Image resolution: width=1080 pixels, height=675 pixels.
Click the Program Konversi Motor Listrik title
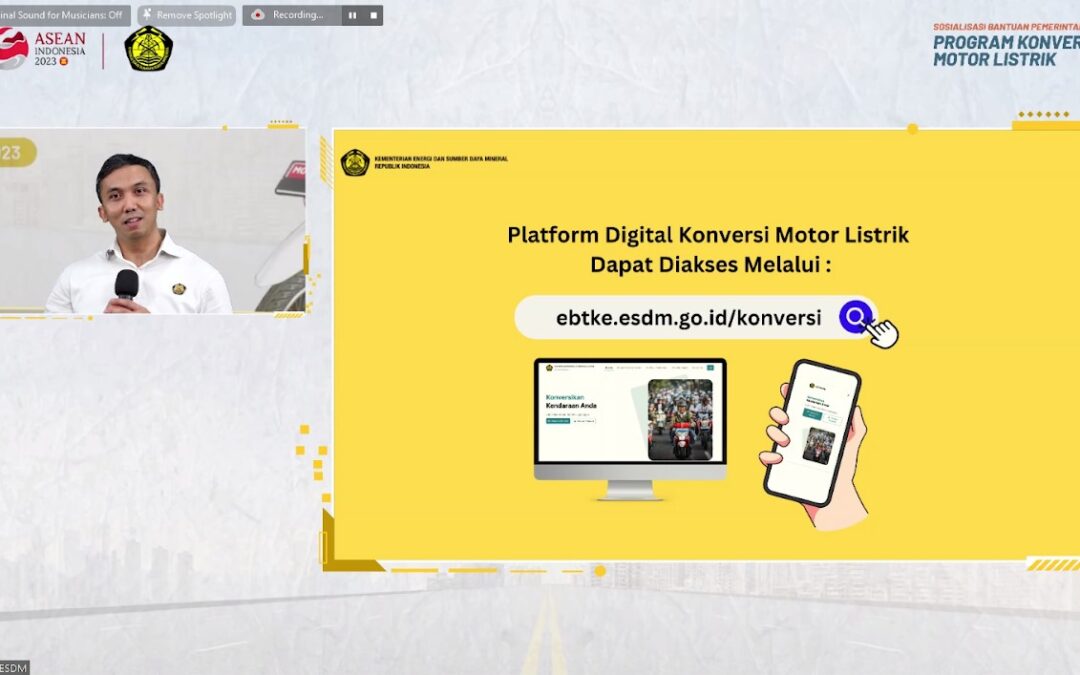pyautogui.click(x=1006, y=50)
